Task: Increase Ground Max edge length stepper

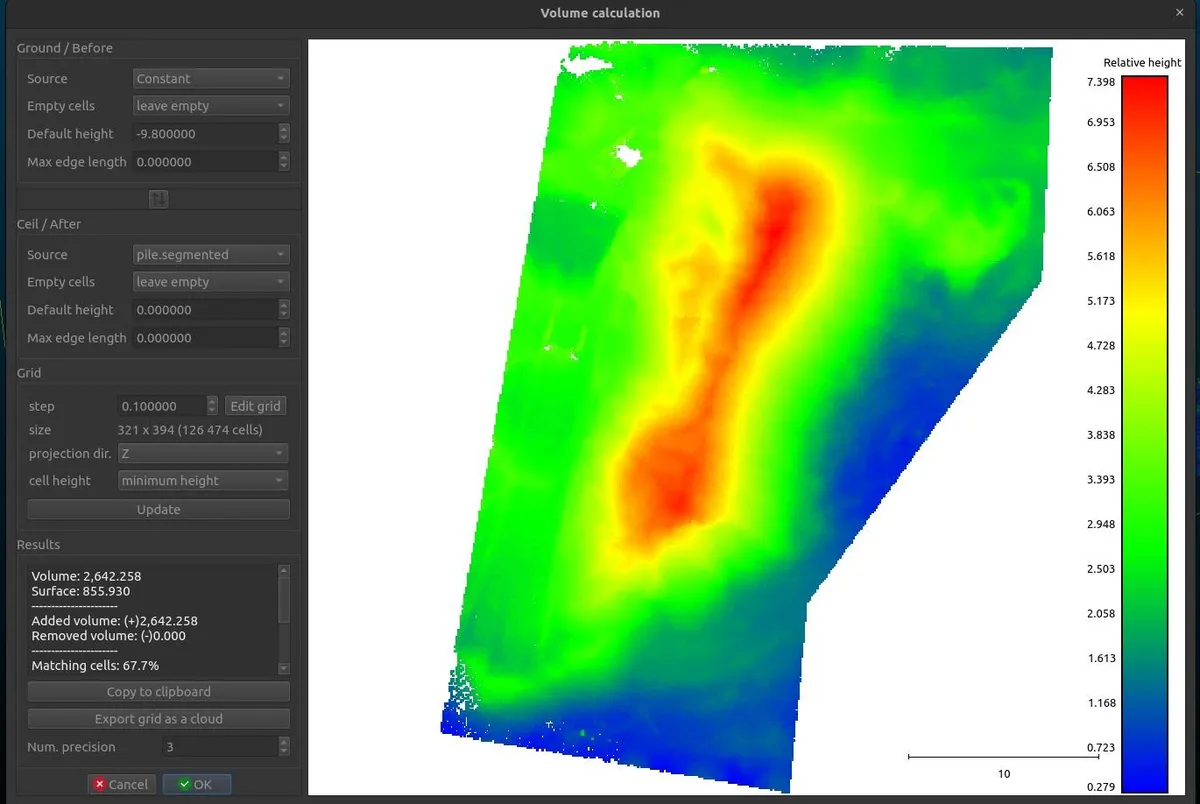Action: coord(284,157)
